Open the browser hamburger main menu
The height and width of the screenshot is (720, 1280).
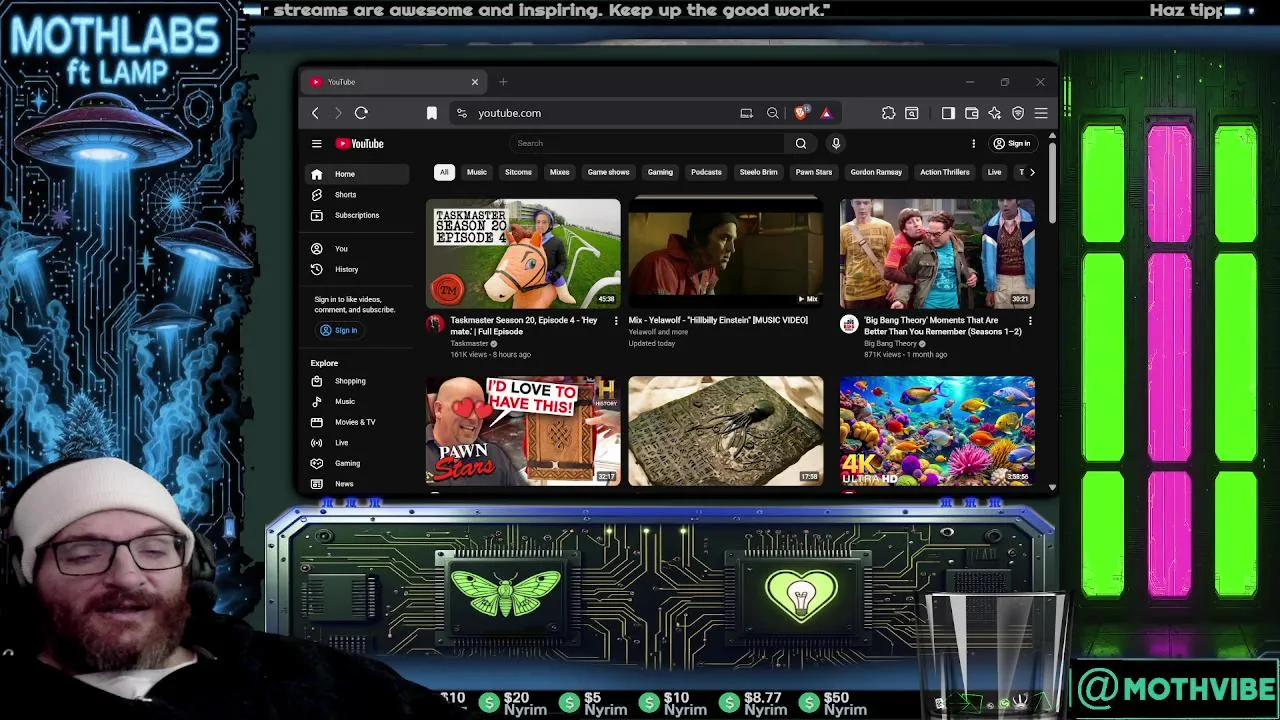[x=1041, y=113]
